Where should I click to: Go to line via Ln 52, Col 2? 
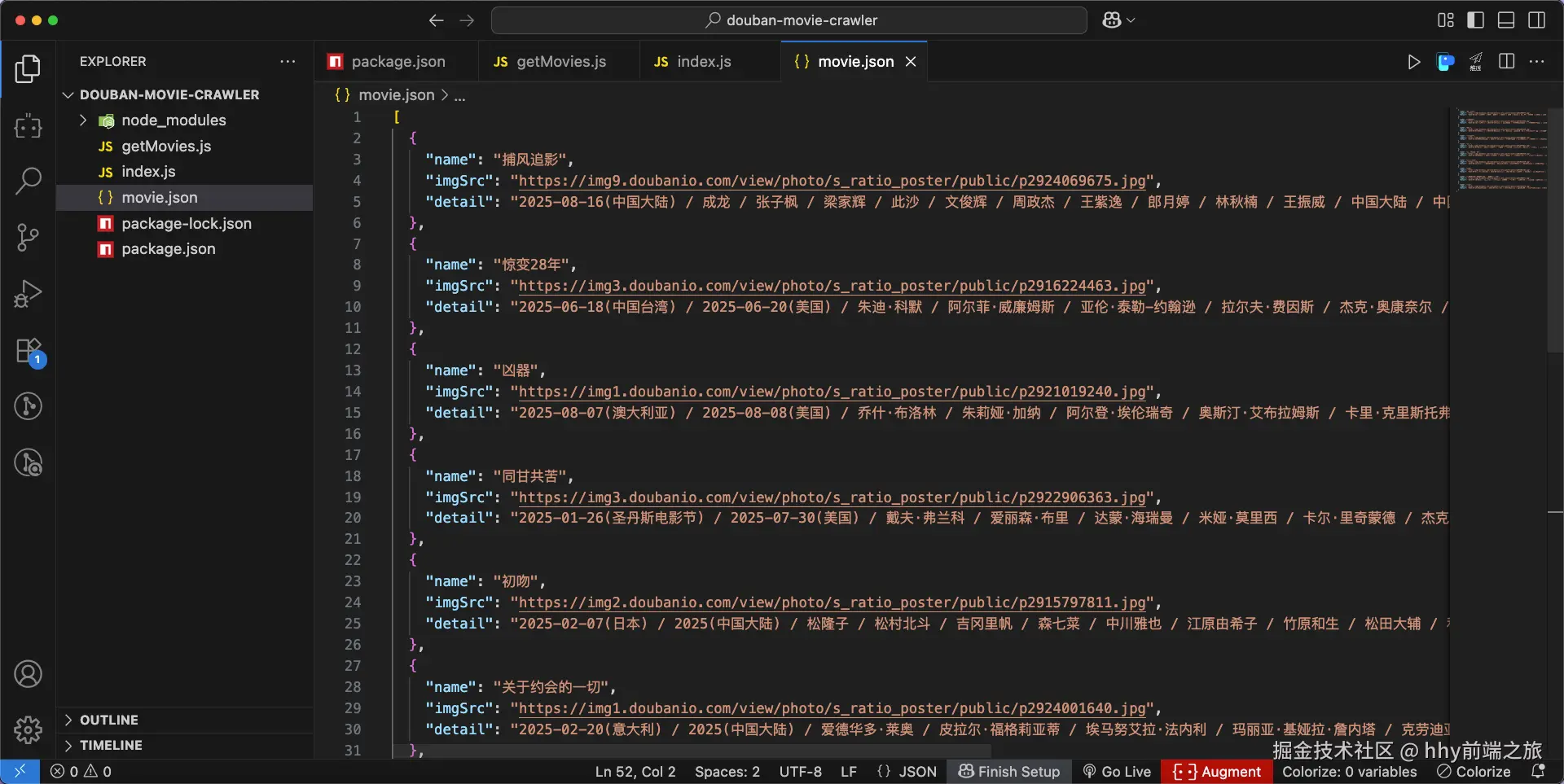[x=635, y=771]
